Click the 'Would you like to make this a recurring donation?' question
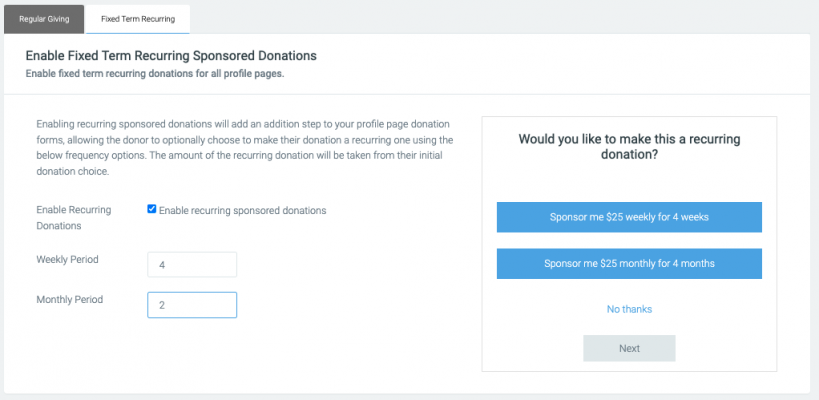Screen dimensions: 819x400 tap(629, 147)
